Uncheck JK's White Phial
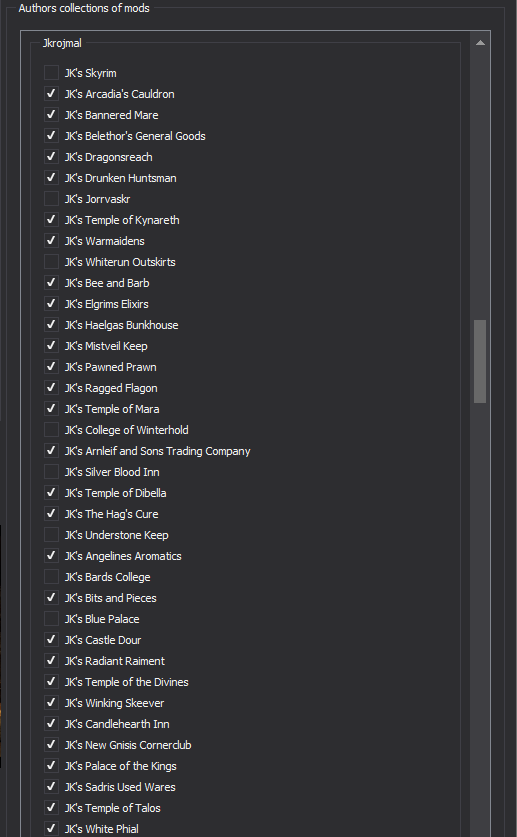The width and height of the screenshot is (517, 837). (51, 828)
